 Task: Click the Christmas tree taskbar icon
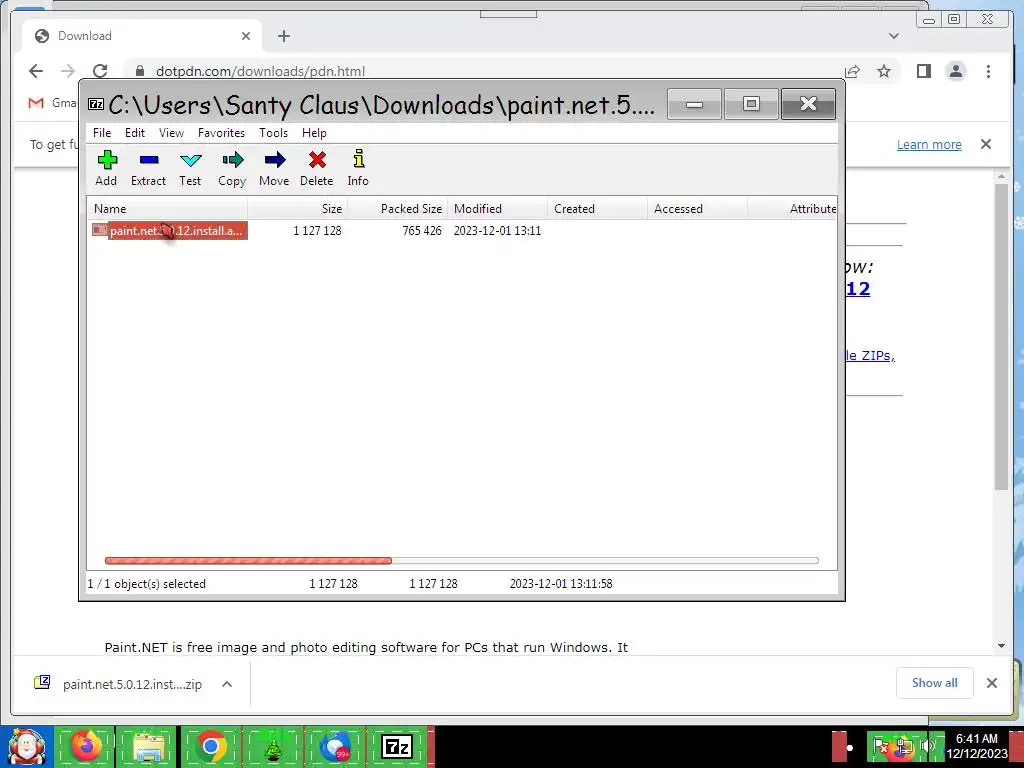[x=272, y=746]
